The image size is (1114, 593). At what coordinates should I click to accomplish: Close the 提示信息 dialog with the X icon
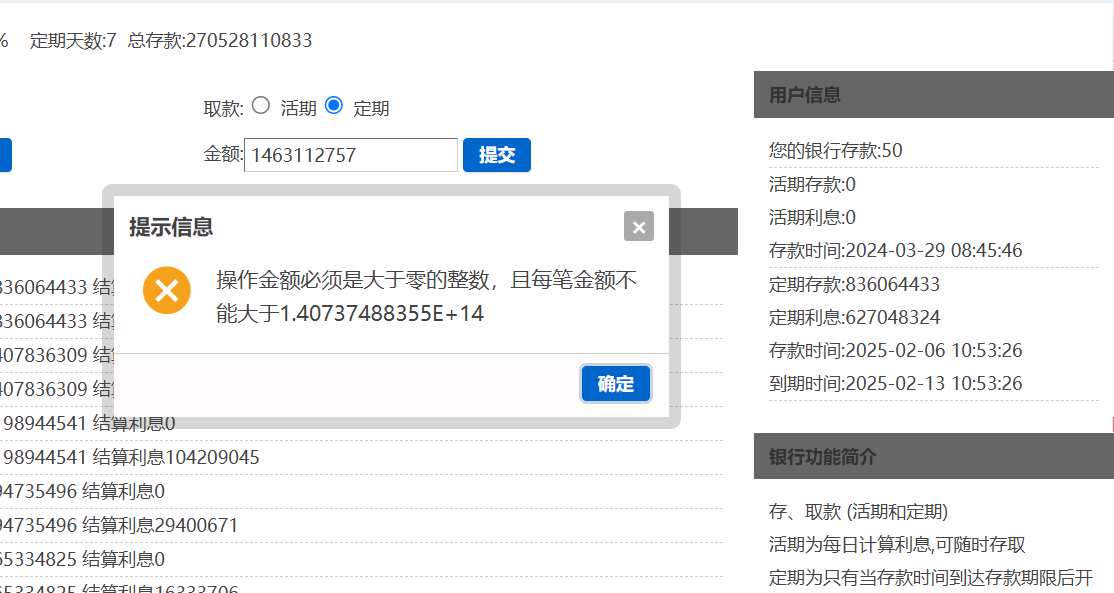click(639, 227)
